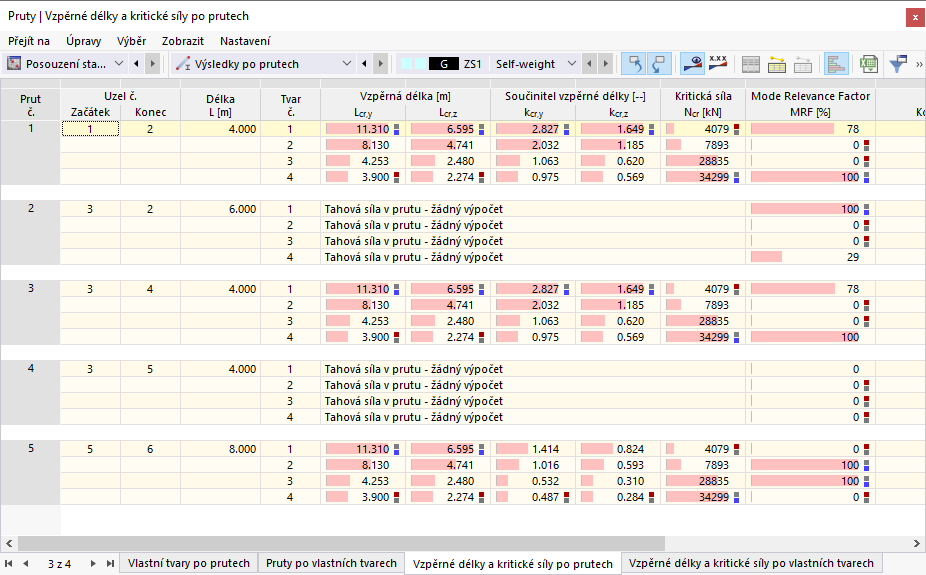Toggle the x.xx result values icon
Image resolution: width=926 pixels, height=575 pixels.
(x=718, y=64)
